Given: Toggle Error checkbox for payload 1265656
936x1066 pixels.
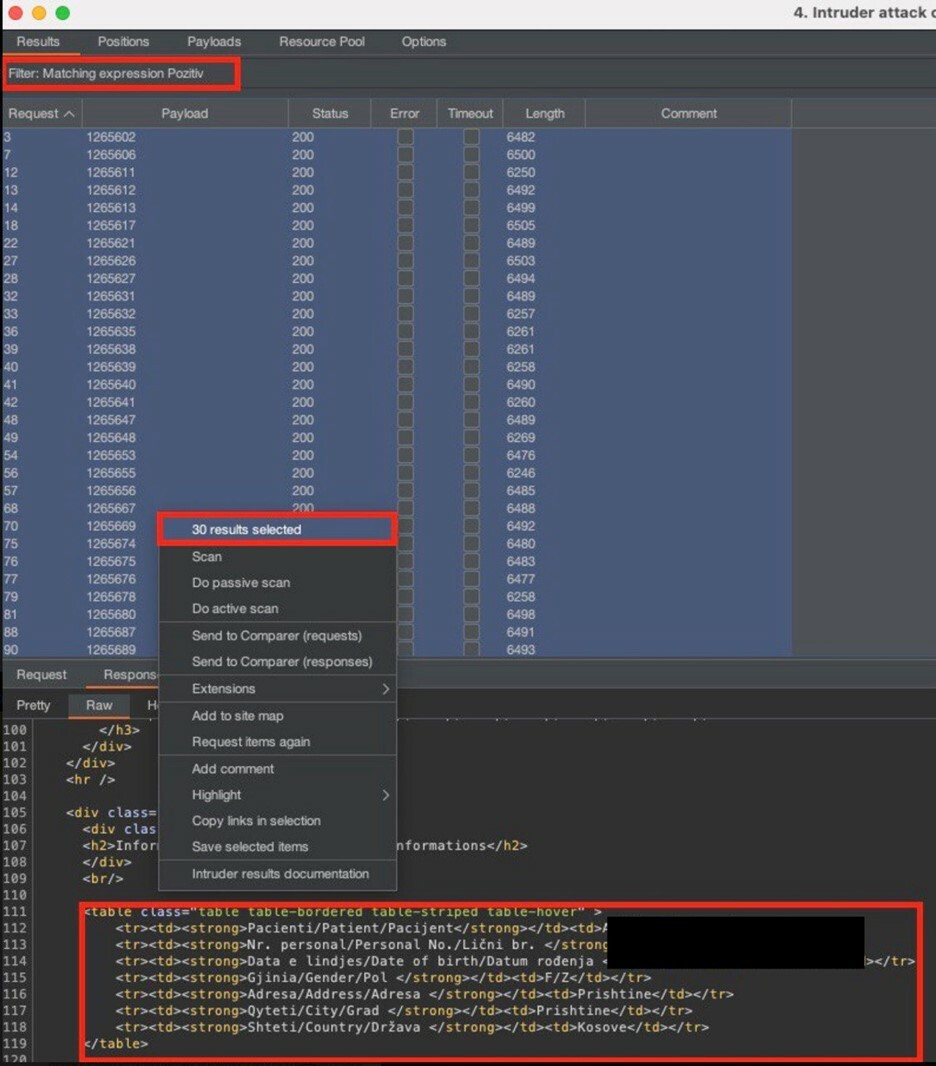Looking at the screenshot, I should (405, 490).
